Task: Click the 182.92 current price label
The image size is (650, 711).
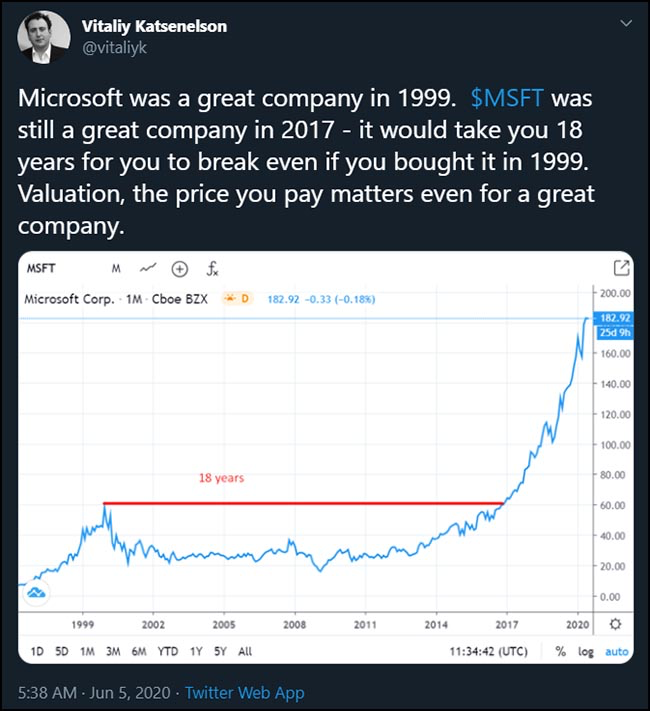Action: click(615, 318)
